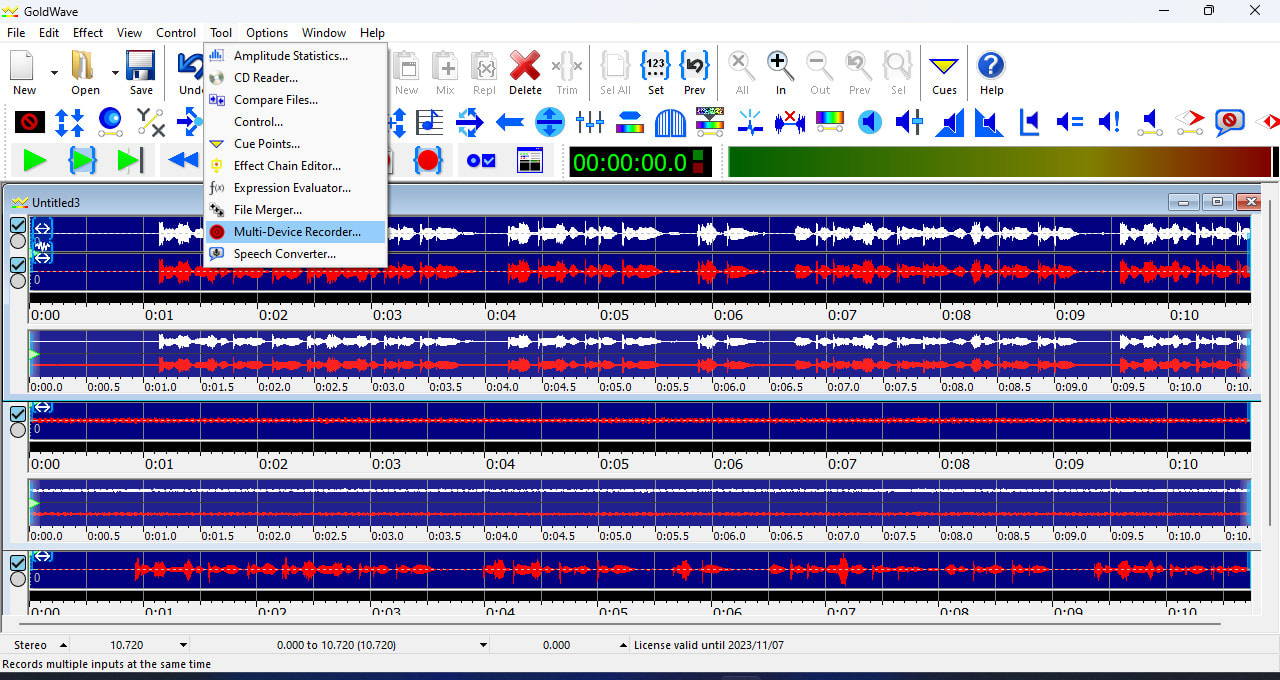Open the Equalizer sliders icon
This screenshot has width=1280, height=680.
(590, 123)
